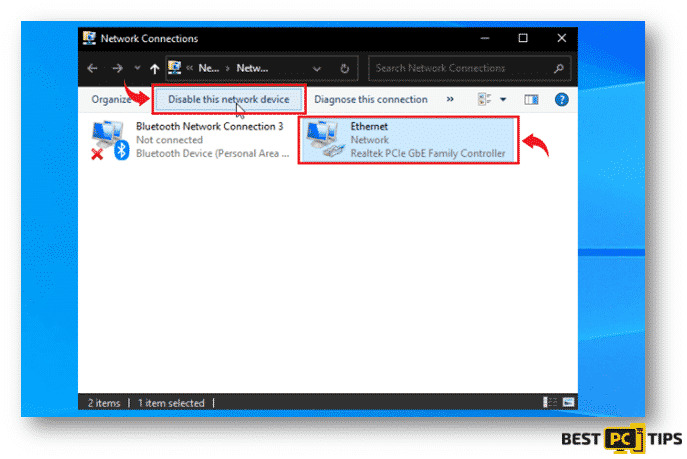Viewport: 687px width, 459px height.
Task: Close the Network Connections window
Action: point(561,38)
